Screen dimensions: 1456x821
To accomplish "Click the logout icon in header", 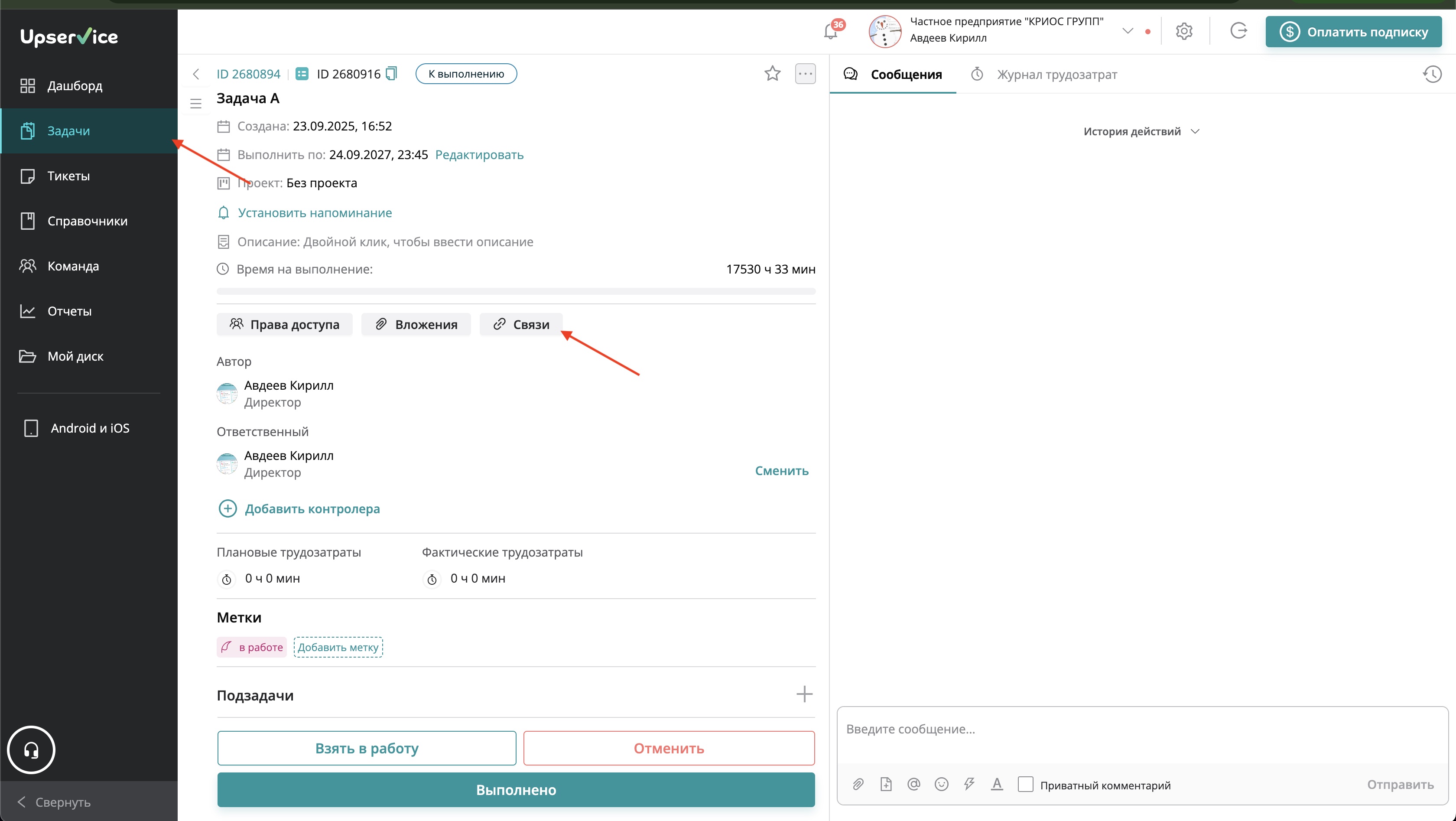I will (x=1238, y=30).
